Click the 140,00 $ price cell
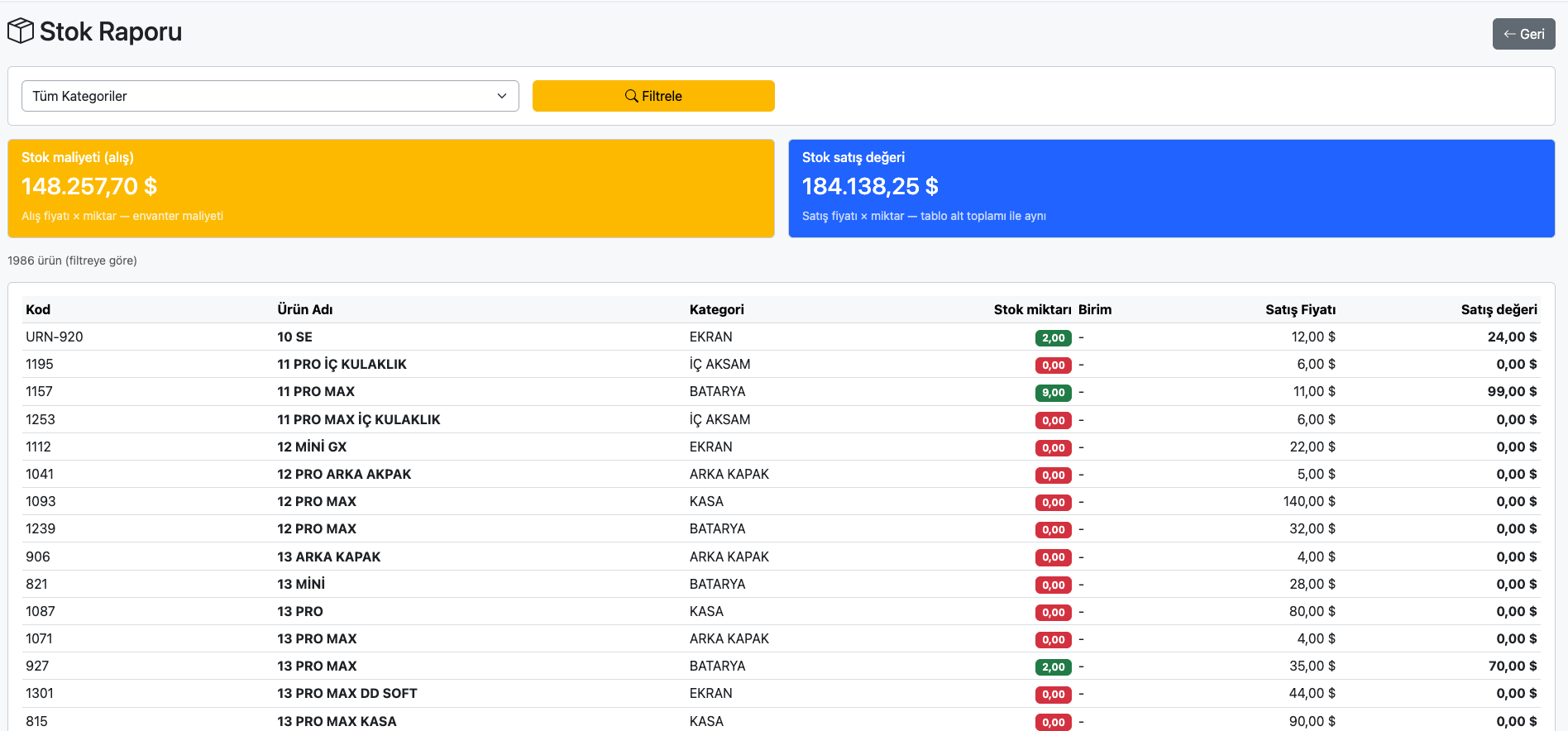This screenshot has height=731, width=1568. tap(1309, 501)
